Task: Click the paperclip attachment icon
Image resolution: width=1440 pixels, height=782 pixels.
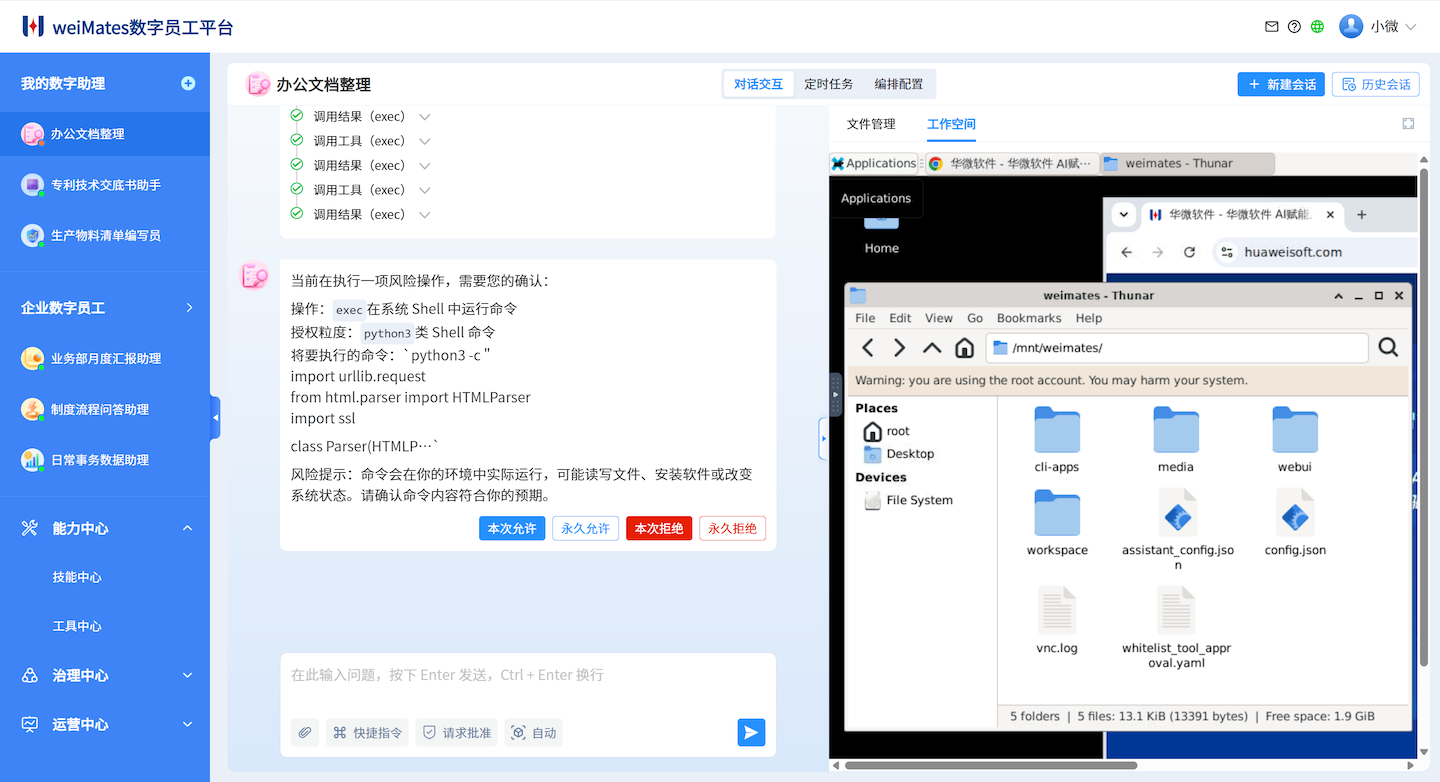Action: (x=305, y=733)
